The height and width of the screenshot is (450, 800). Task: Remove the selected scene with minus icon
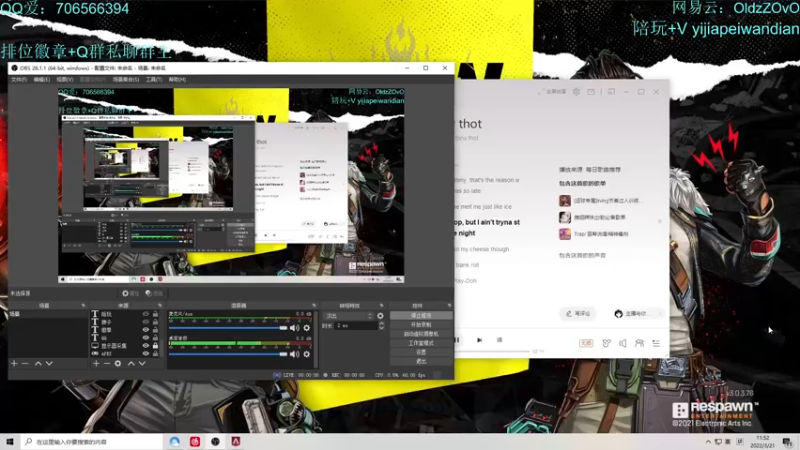[x=25, y=363]
